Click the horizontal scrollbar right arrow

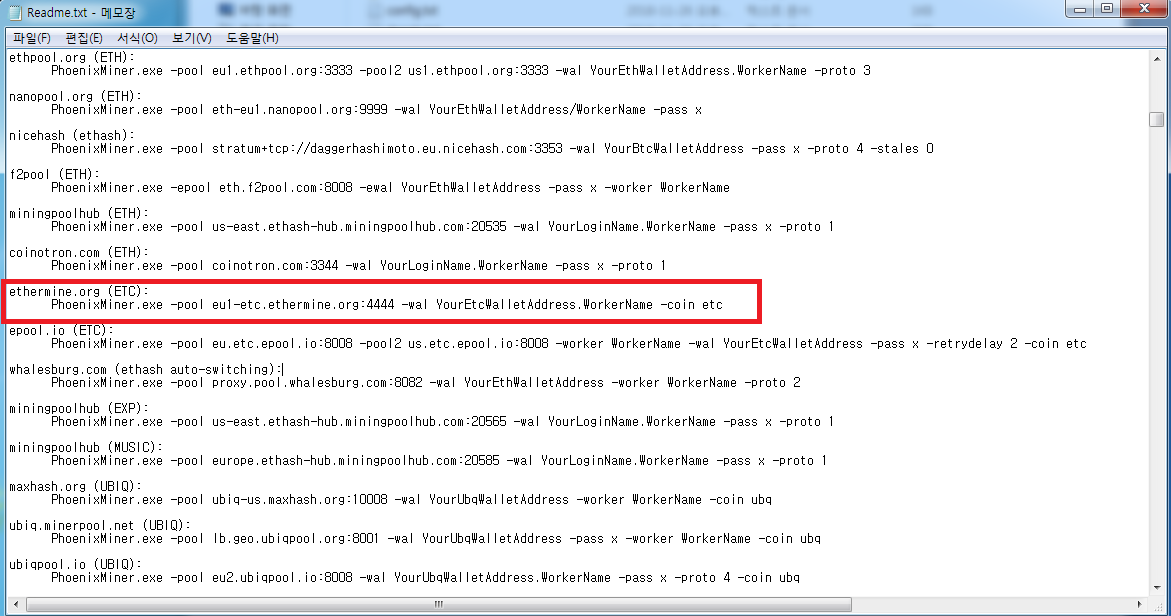tap(1140, 604)
